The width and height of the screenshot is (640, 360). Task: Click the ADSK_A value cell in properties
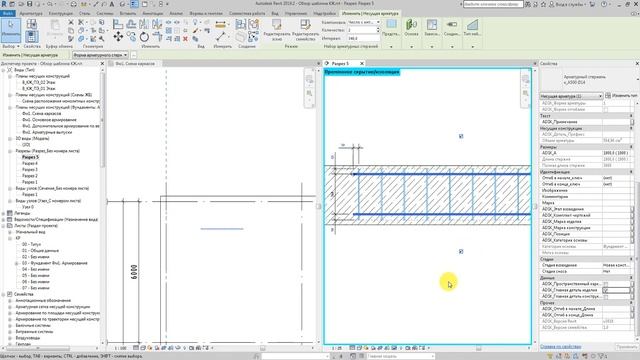pyautogui.click(x=616, y=153)
